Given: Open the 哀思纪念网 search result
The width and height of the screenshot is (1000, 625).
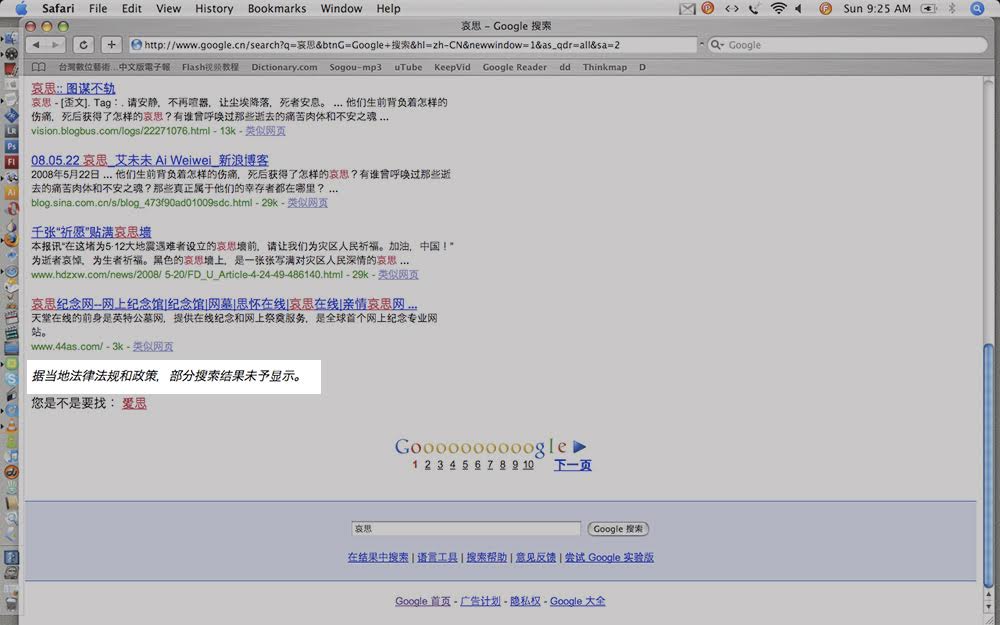Looking at the screenshot, I should (x=224, y=304).
